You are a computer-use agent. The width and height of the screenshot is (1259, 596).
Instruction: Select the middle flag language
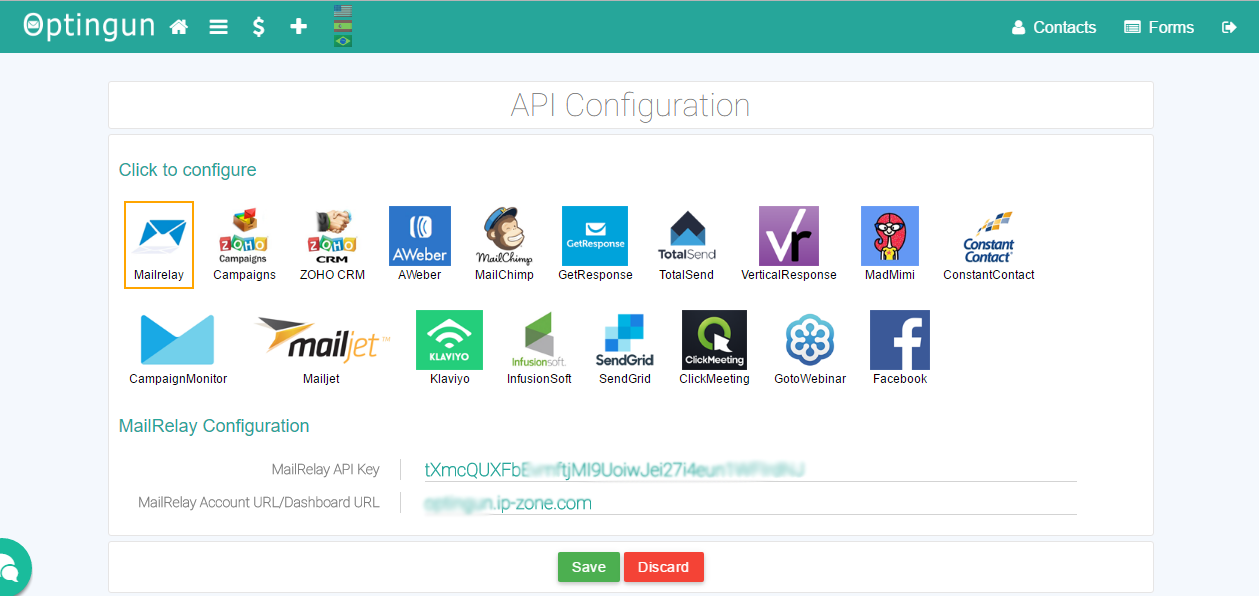343,27
